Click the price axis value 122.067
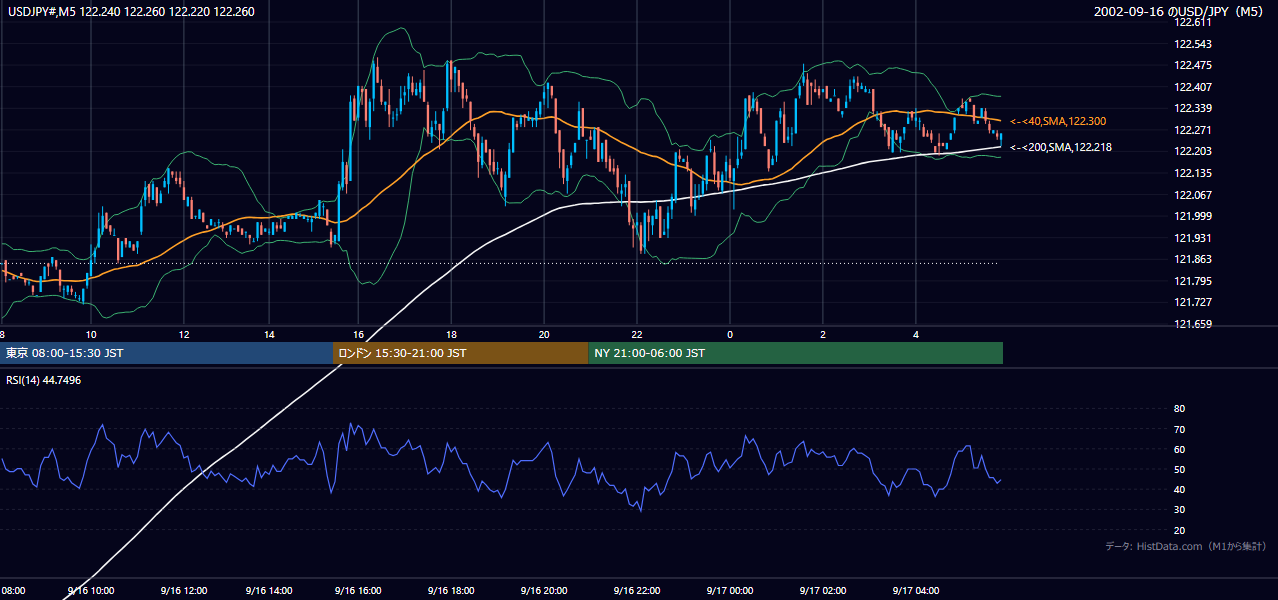The width and height of the screenshot is (1278, 600). tap(1192, 195)
